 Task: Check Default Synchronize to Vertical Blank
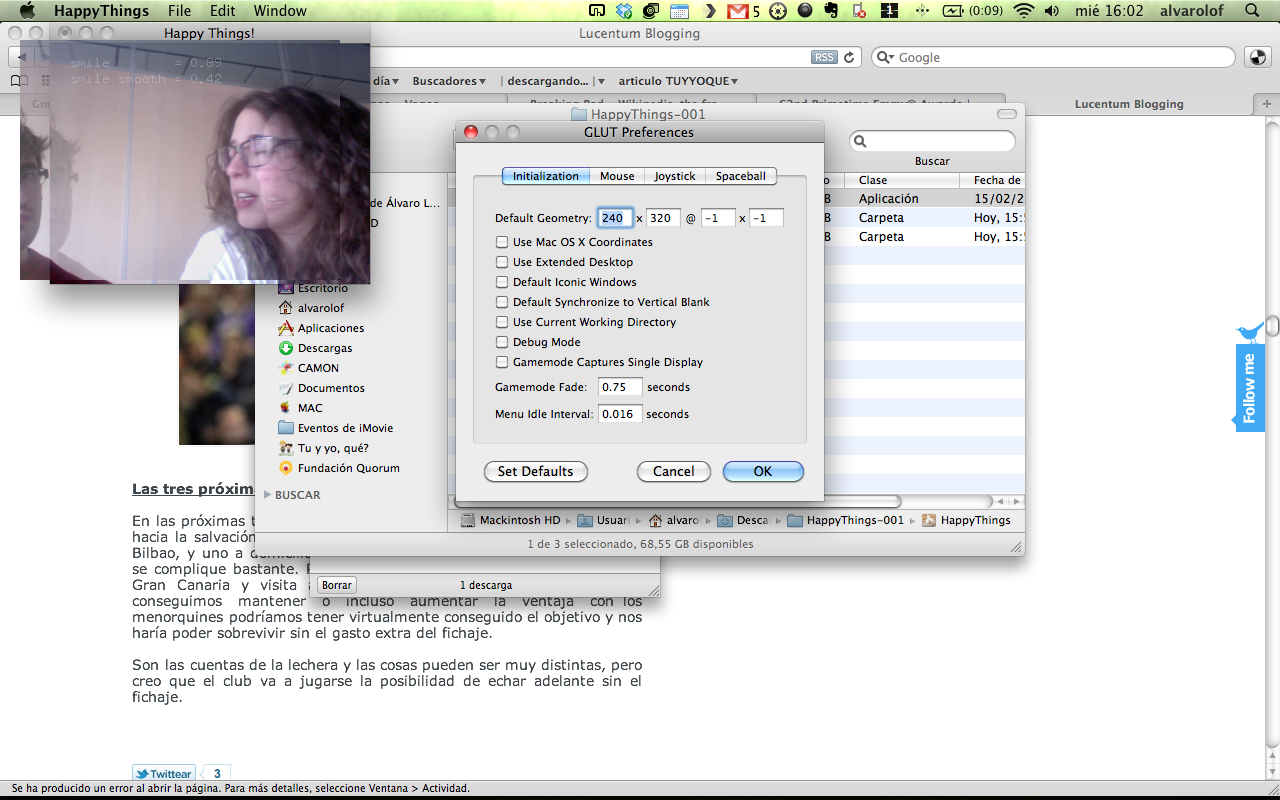[x=502, y=302]
